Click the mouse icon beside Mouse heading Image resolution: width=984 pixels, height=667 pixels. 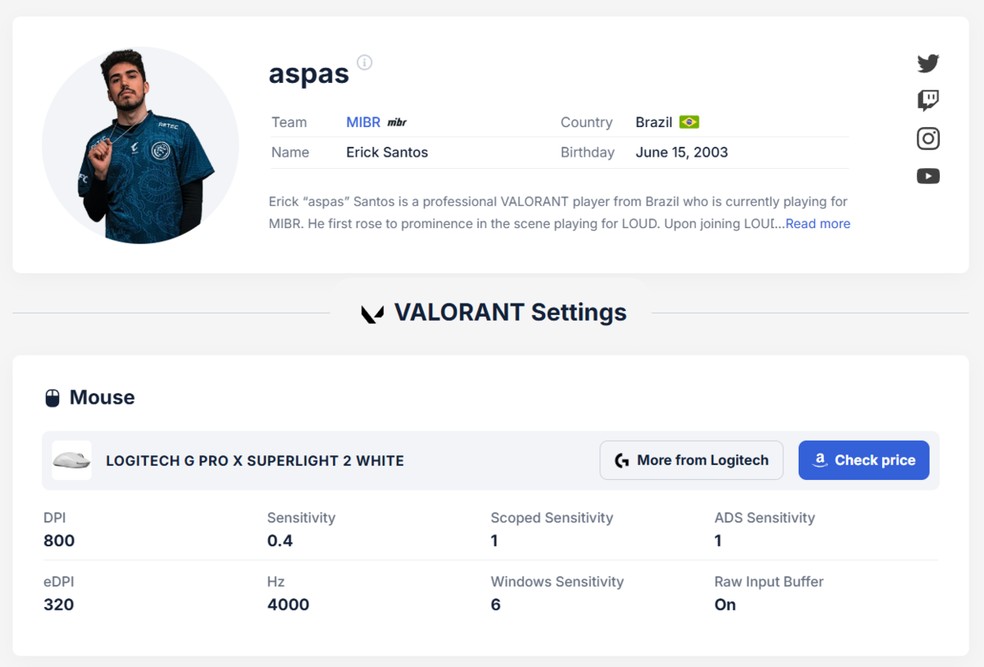pyautogui.click(x=53, y=398)
